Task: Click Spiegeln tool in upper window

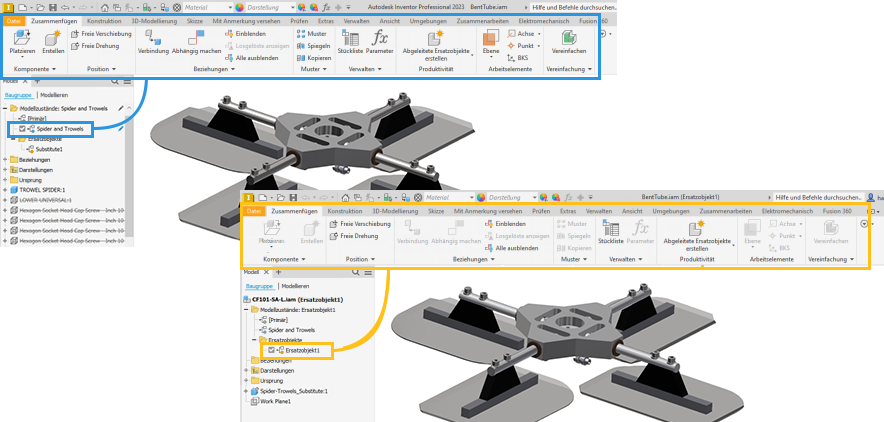Action: [313, 46]
